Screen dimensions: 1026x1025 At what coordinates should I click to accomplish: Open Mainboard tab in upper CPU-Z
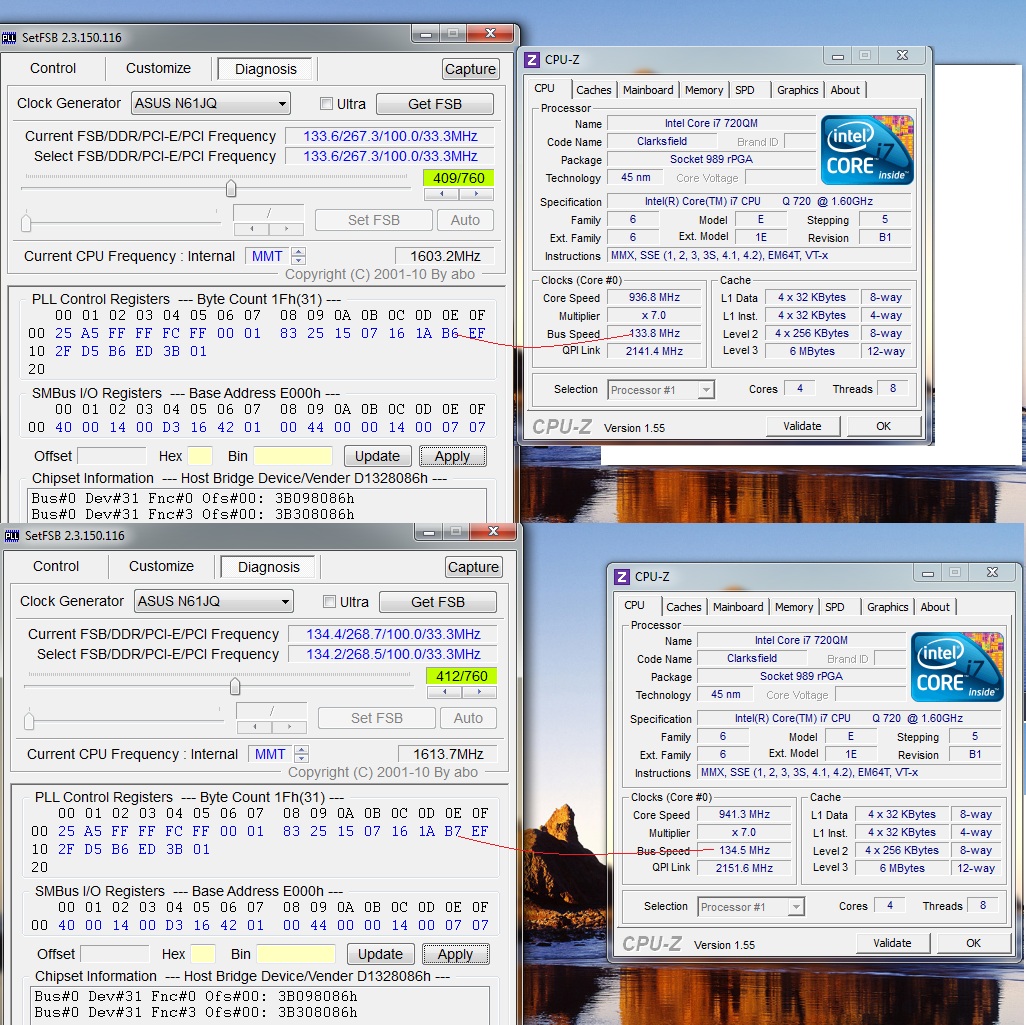click(x=648, y=90)
